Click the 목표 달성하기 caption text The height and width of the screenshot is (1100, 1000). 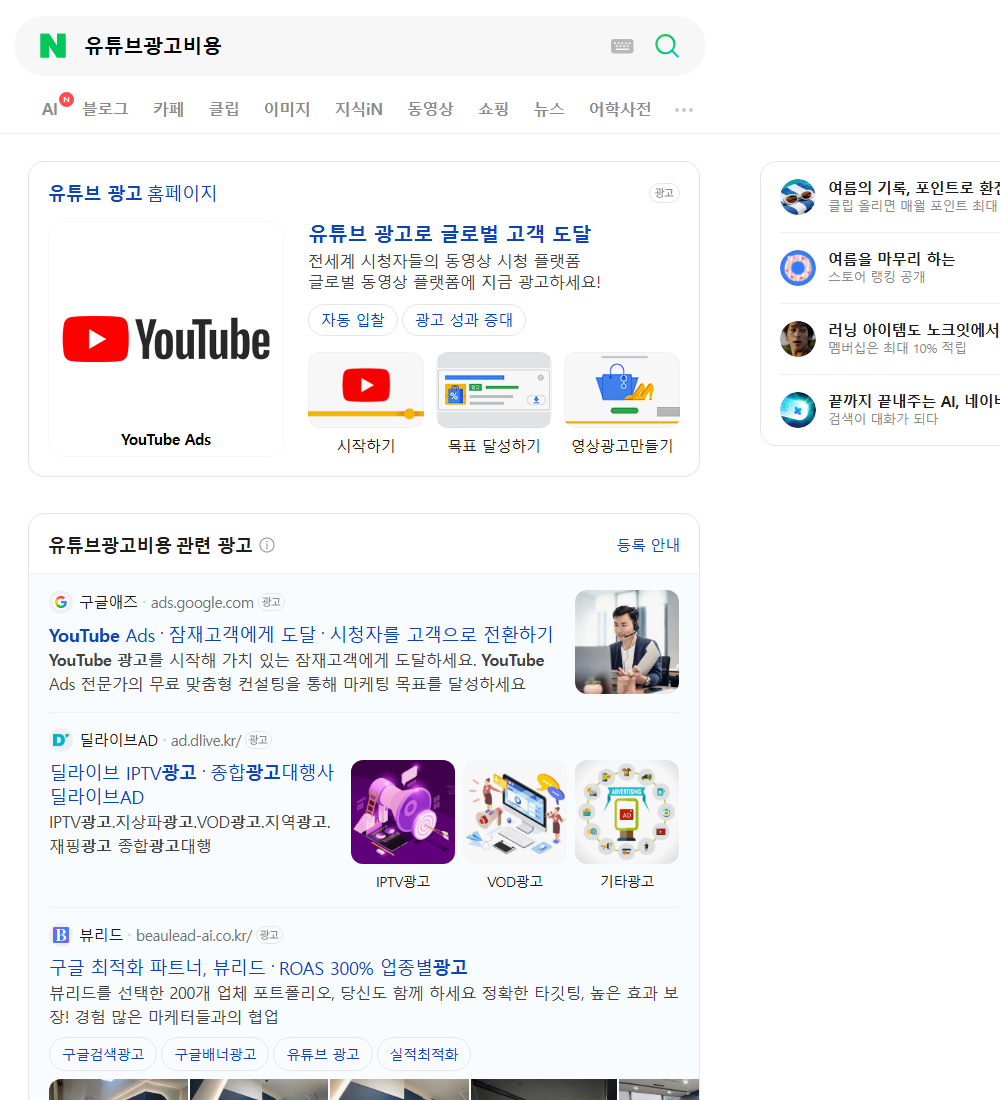[x=494, y=445]
